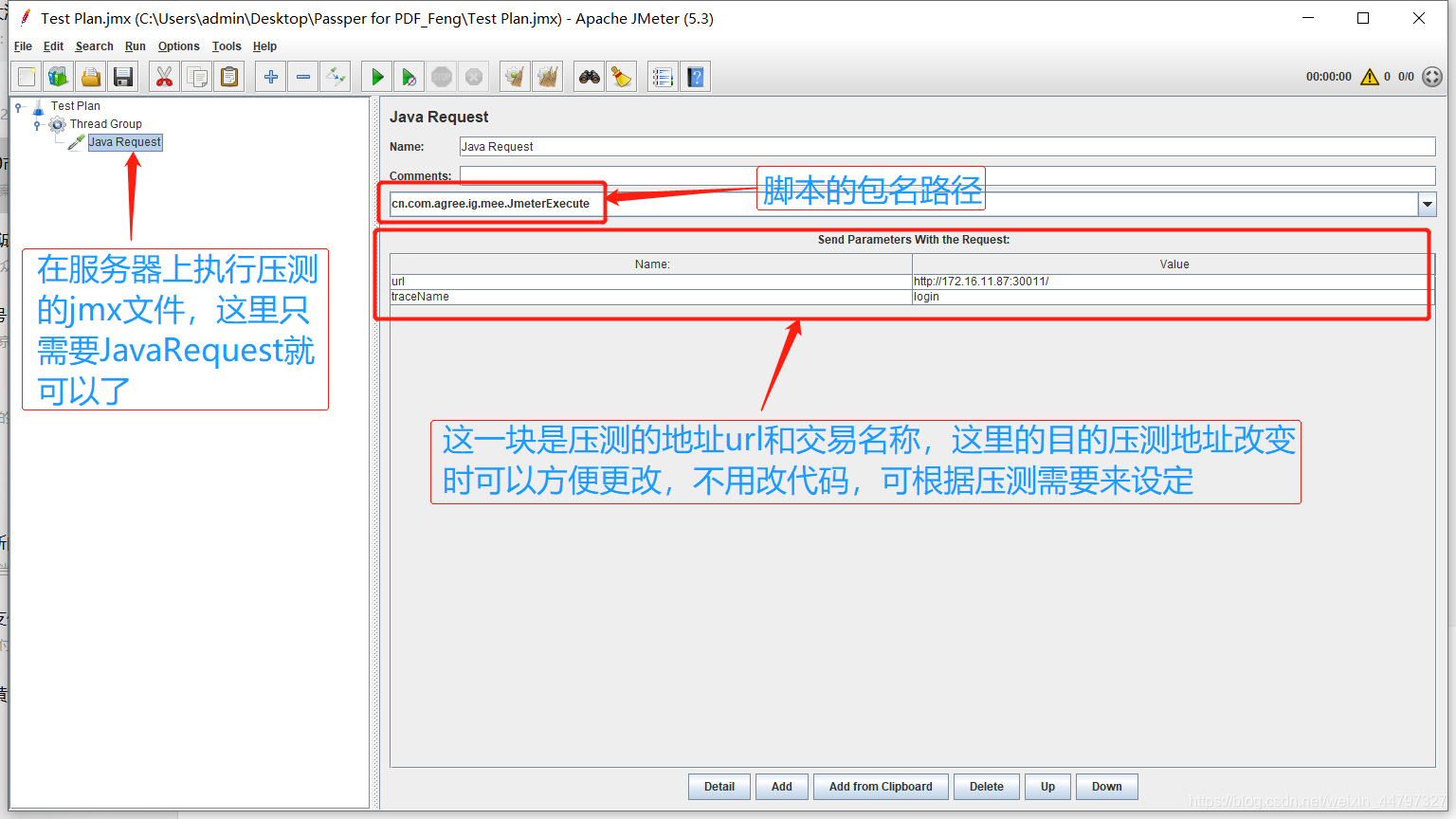Image resolution: width=1456 pixels, height=819 pixels.
Task: Click the New test plan icon
Action: pos(27,77)
